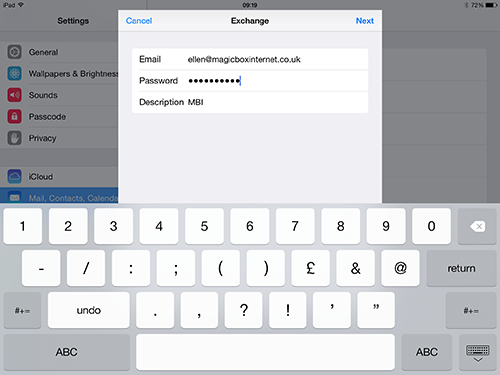Switch to letters with left ABC key
This screenshot has width=500, height=375.
pos(67,352)
